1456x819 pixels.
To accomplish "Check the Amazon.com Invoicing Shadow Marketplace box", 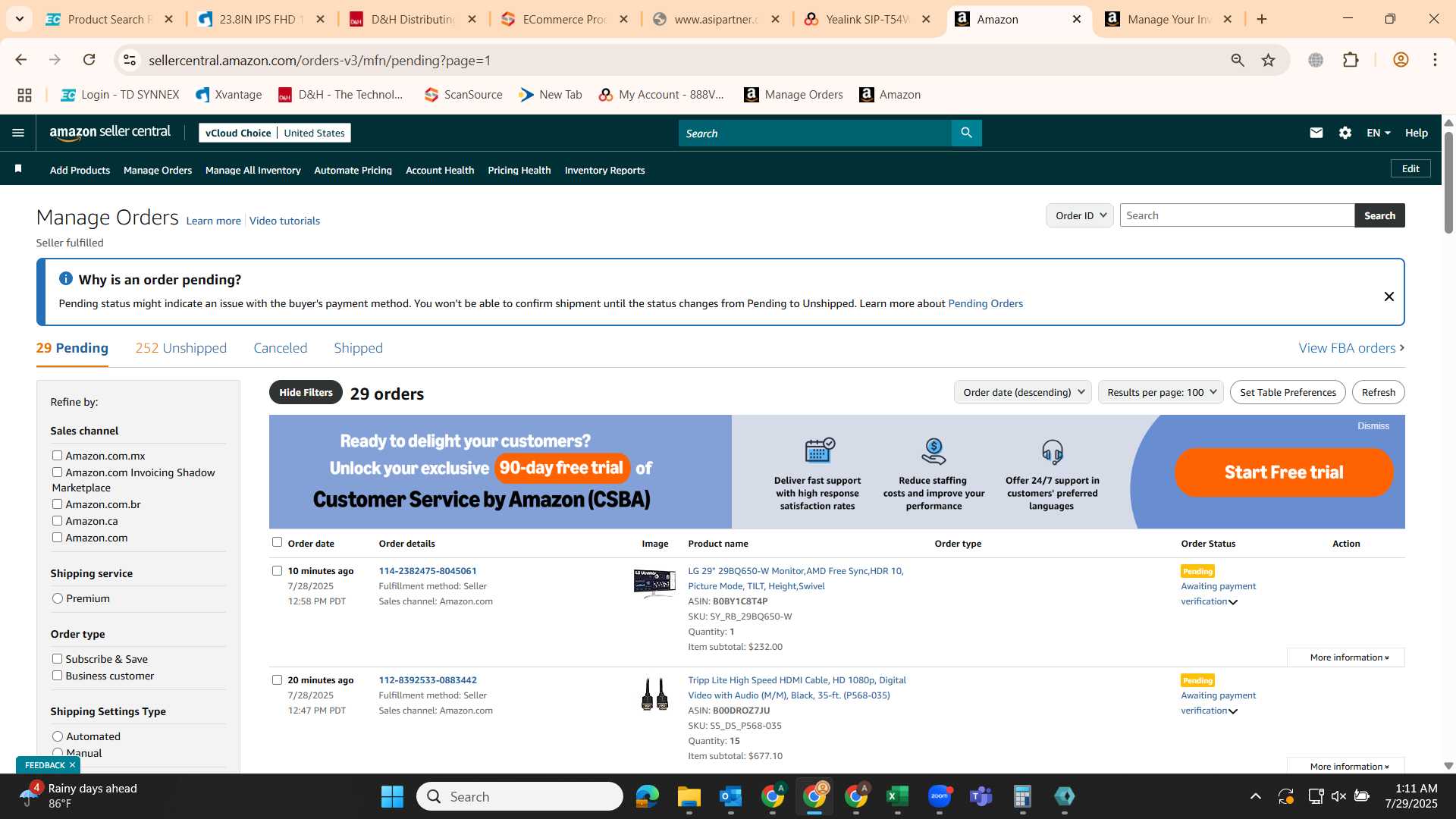I will 57,472.
